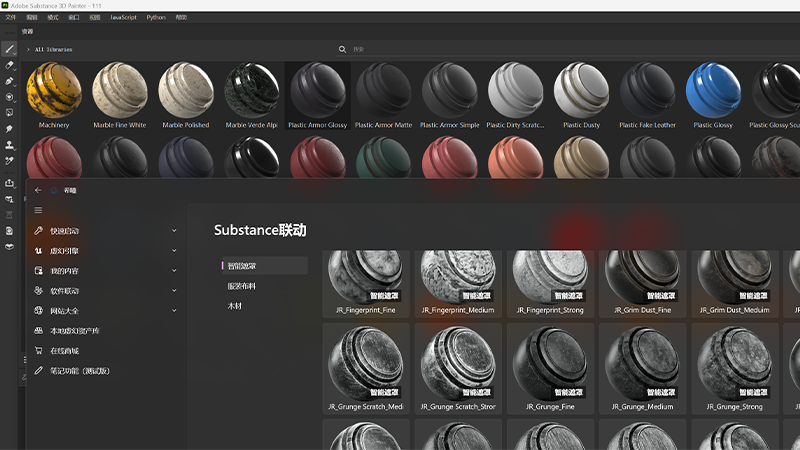Open the 在线商城 sidebar link
The width and height of the screenshot is (800, 450).
pos(64,351)
